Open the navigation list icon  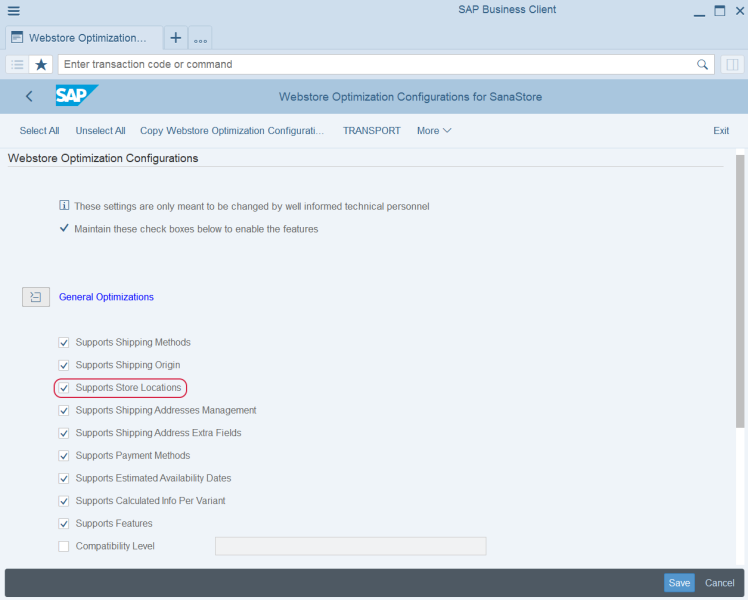17,64
